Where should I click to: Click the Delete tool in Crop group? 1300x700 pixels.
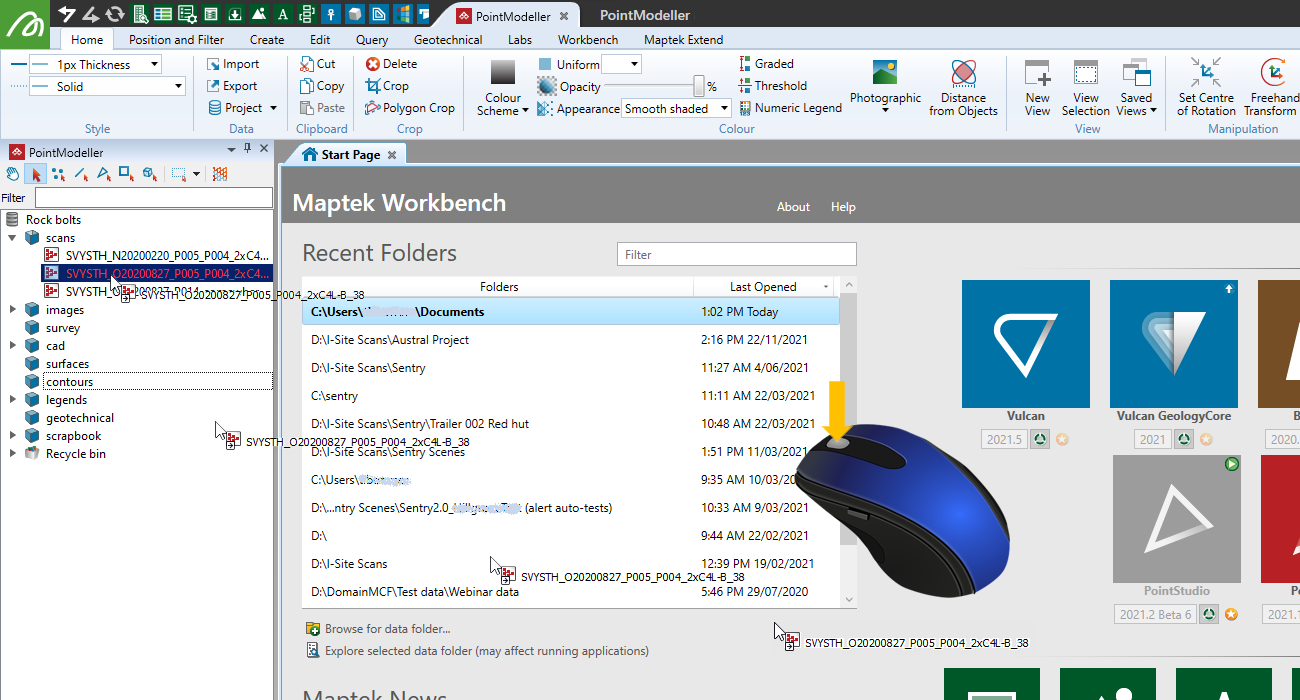392,64
